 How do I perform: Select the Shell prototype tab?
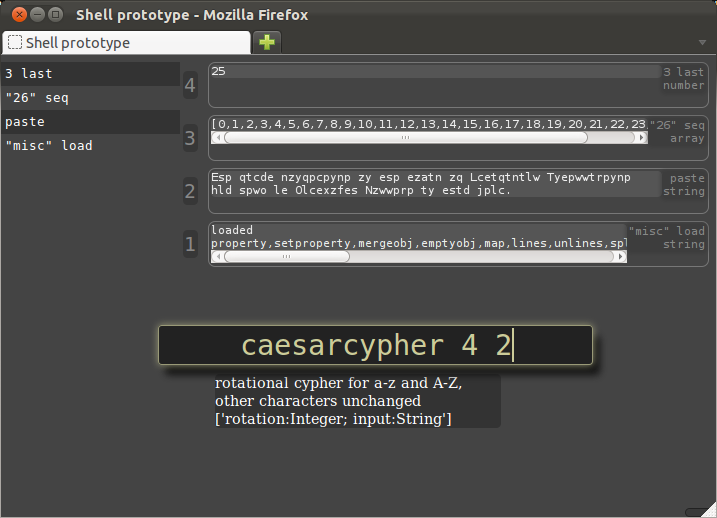coord(127,43)
